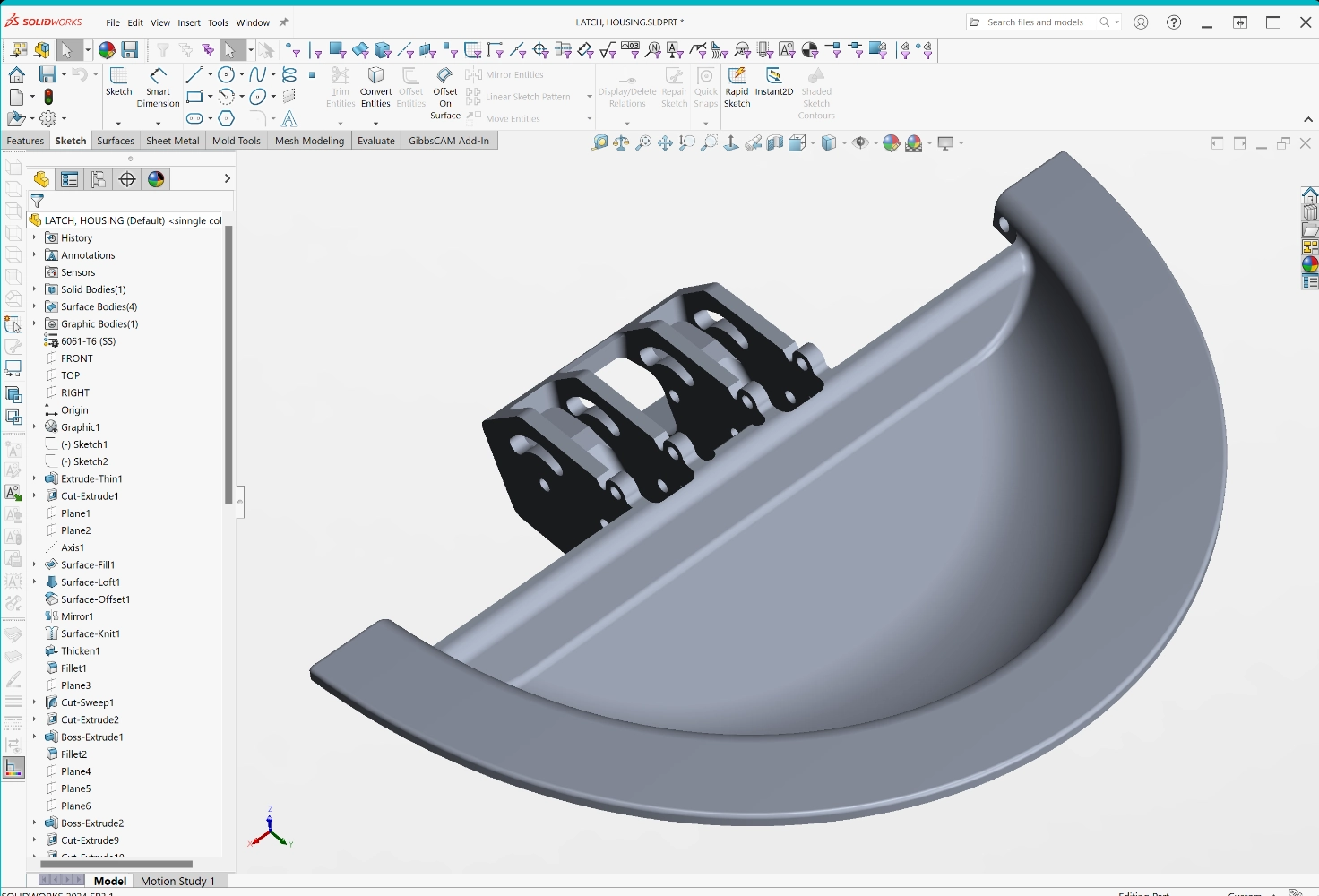Click the Edit Appearance color sphere

(x=891, y=143)
